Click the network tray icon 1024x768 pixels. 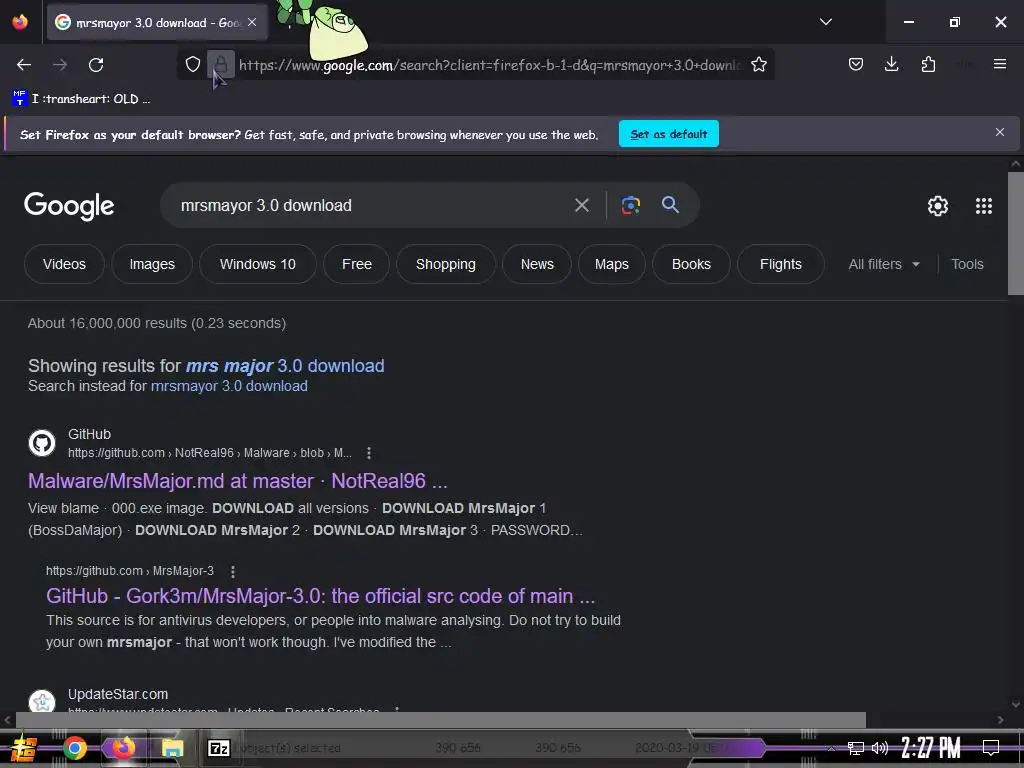click(x=856, y=748)
